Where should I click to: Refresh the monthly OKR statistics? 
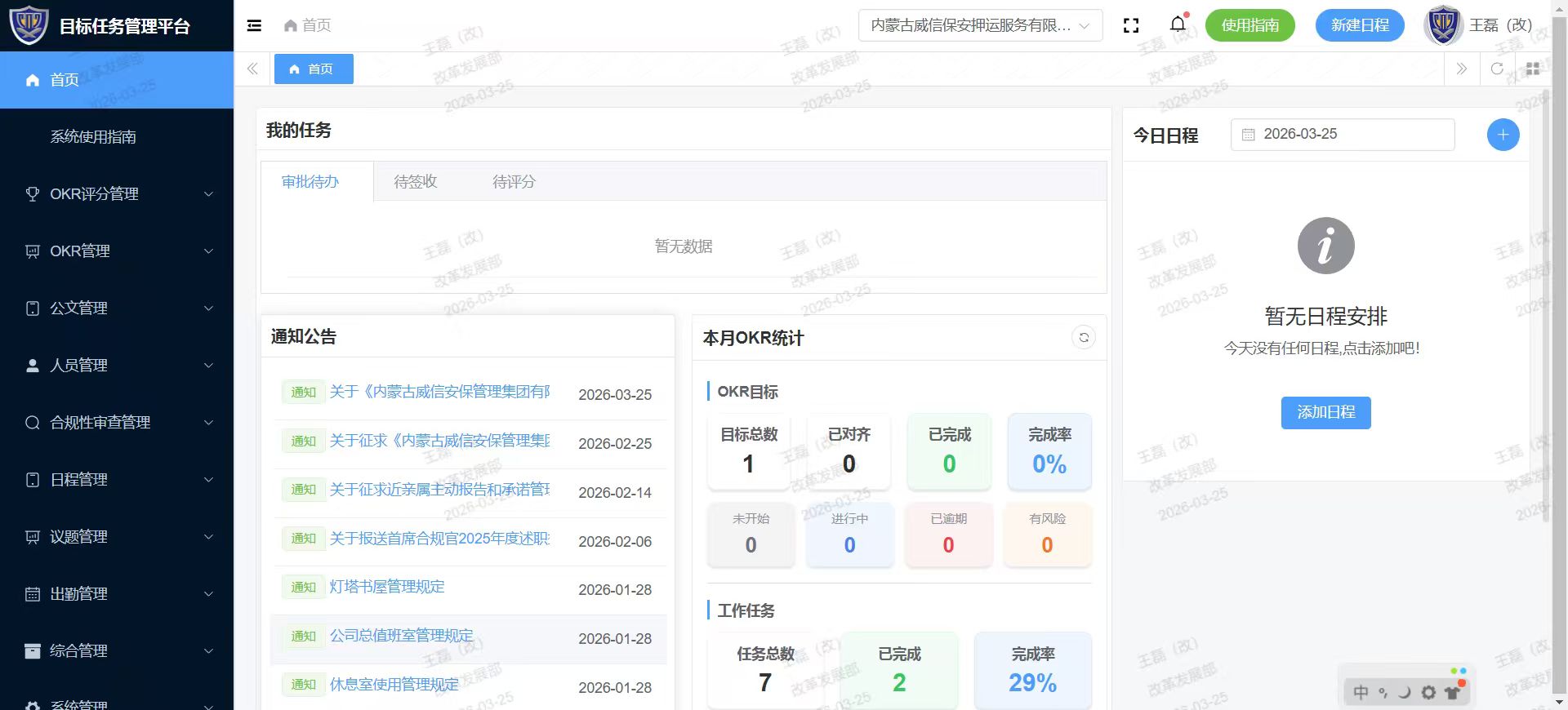coord(1084,338)
